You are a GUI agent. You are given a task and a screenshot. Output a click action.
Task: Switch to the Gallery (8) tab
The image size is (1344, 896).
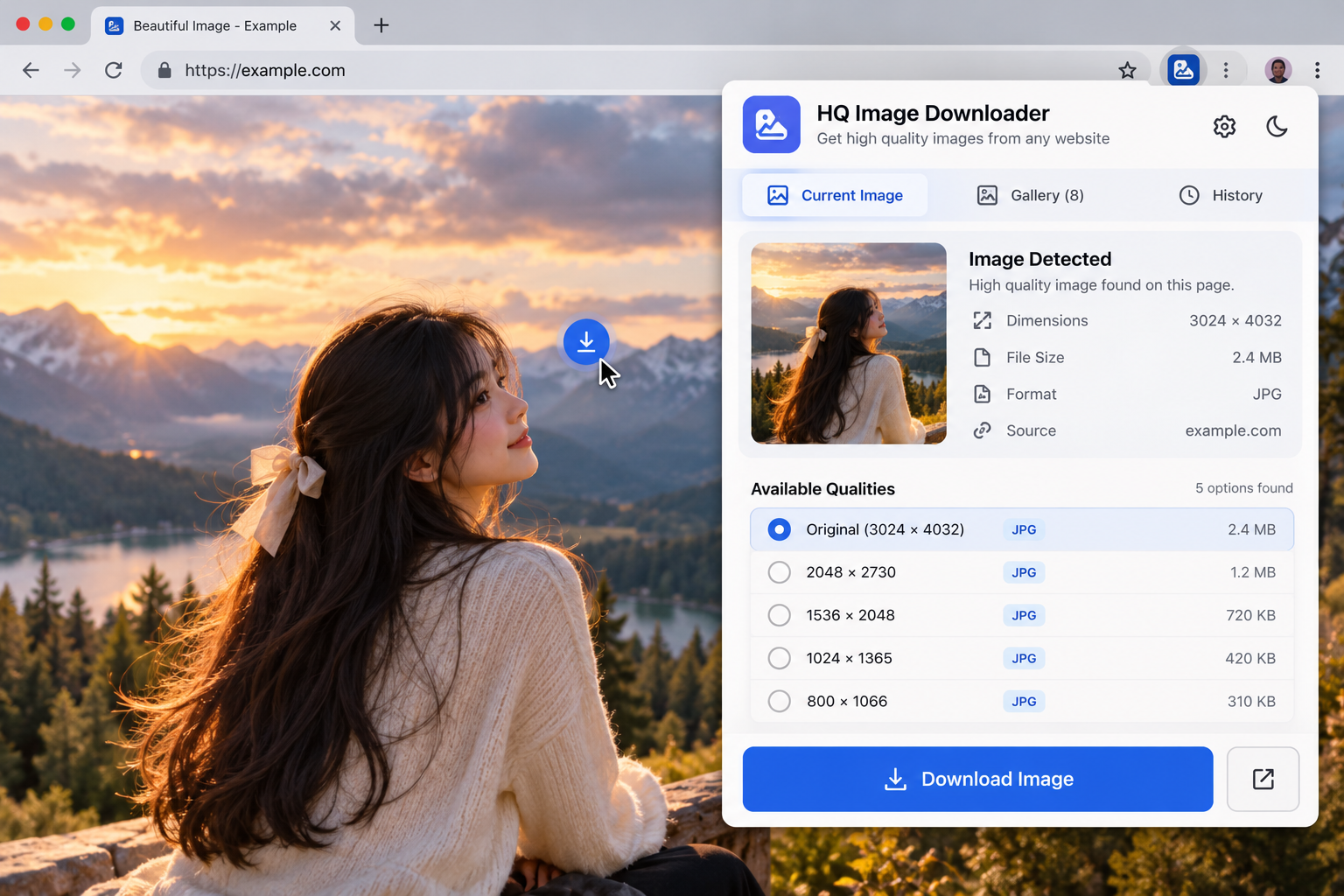pyautogui.click(x=1030, y=195)
